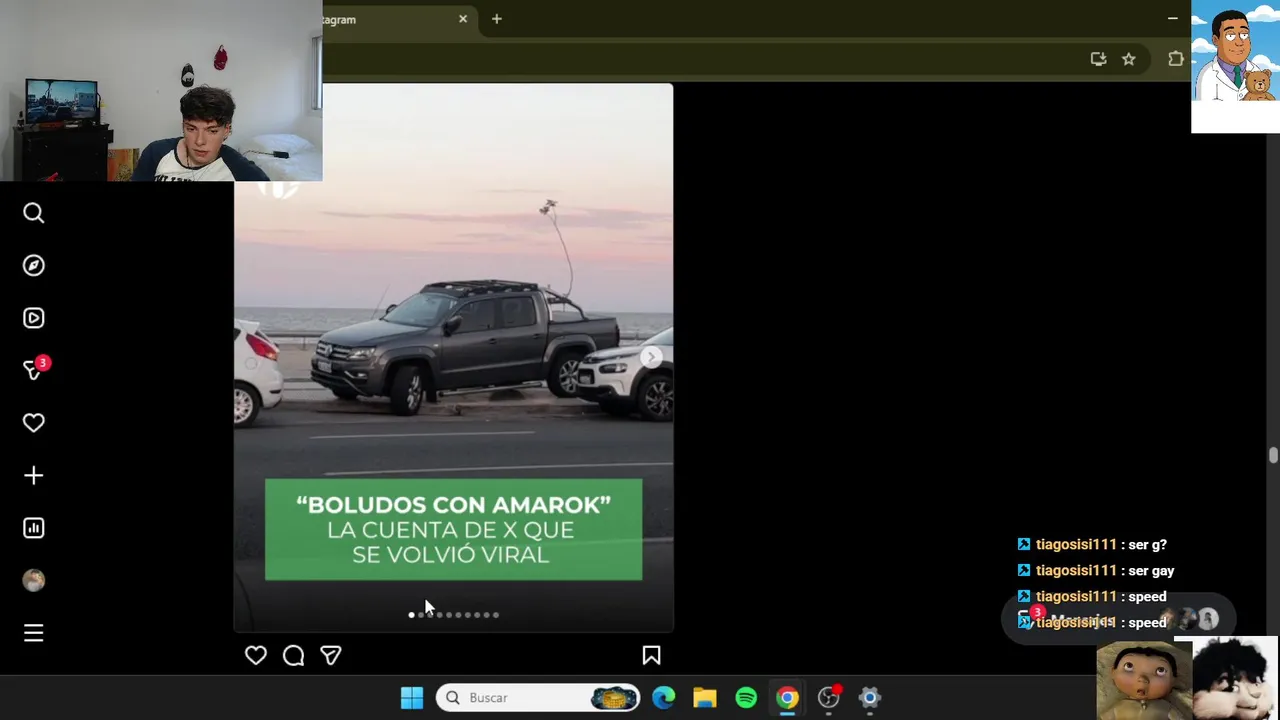Click the Boludos con Amarok post image
Screen dimensions: 1280x720
[x=453, y=357]
